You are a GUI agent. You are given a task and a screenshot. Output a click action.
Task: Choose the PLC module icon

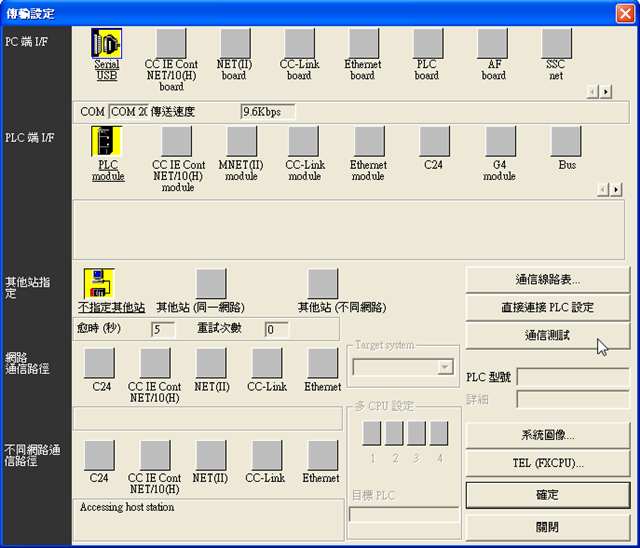(x=106, y=141)
